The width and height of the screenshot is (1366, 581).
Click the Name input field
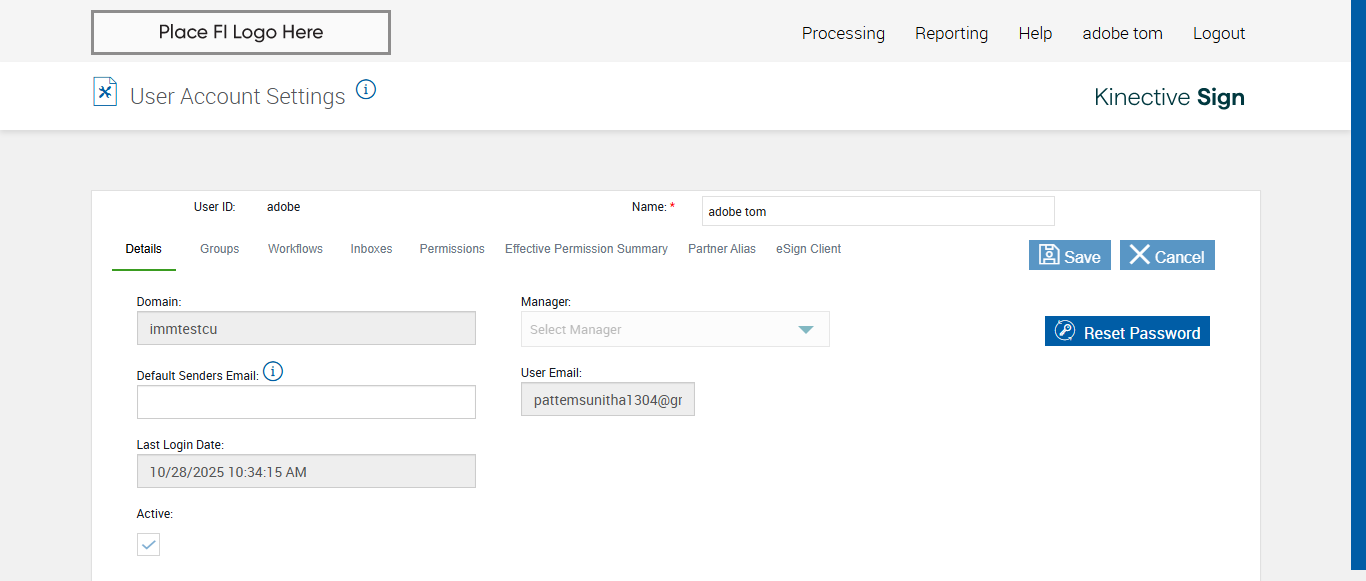pyautogui.click(x=877, y=212)
